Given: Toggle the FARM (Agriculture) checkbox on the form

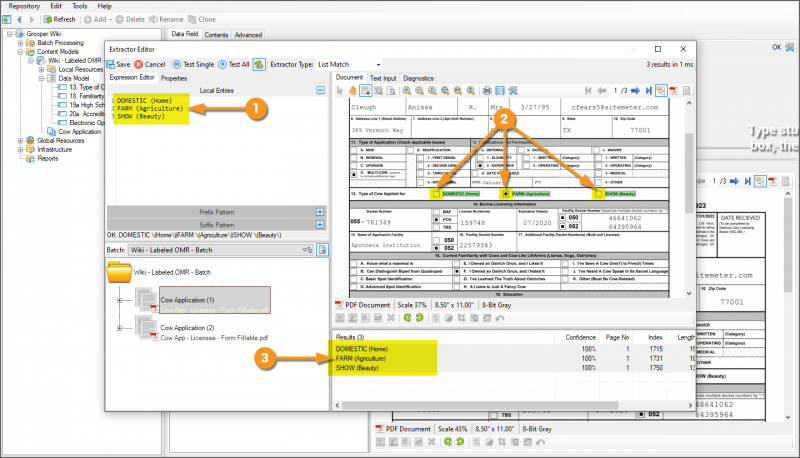Looking at the screenshot, I should [x=504, y=194].
